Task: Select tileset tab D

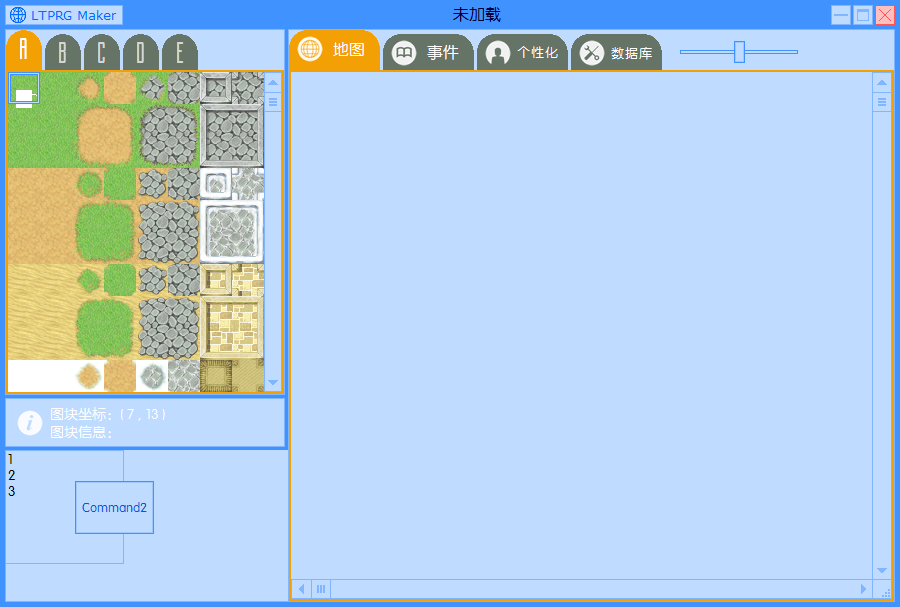Action: pyautogui.click(x=141, y=53)
